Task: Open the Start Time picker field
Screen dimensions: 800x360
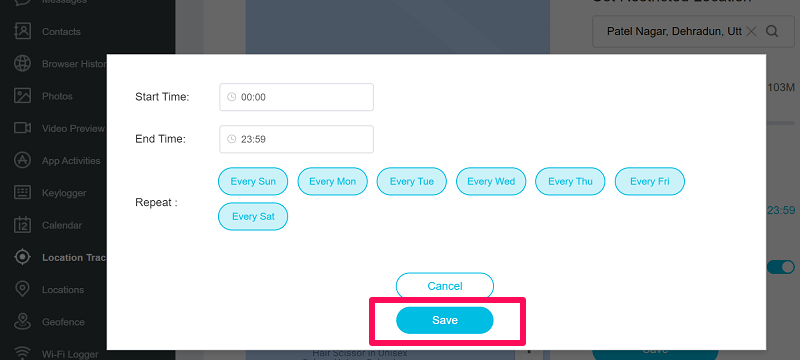Action: point(296,97)
